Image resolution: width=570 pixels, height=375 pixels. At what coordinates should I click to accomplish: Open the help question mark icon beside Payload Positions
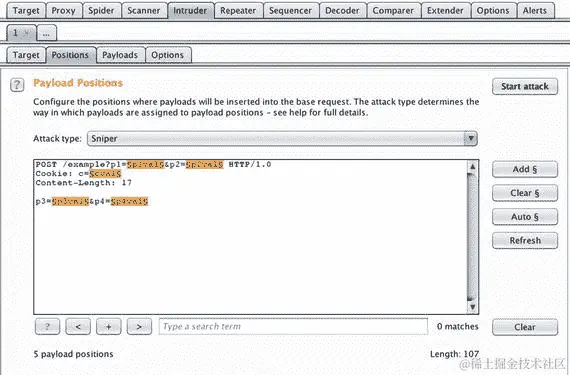tap(17, 85)
